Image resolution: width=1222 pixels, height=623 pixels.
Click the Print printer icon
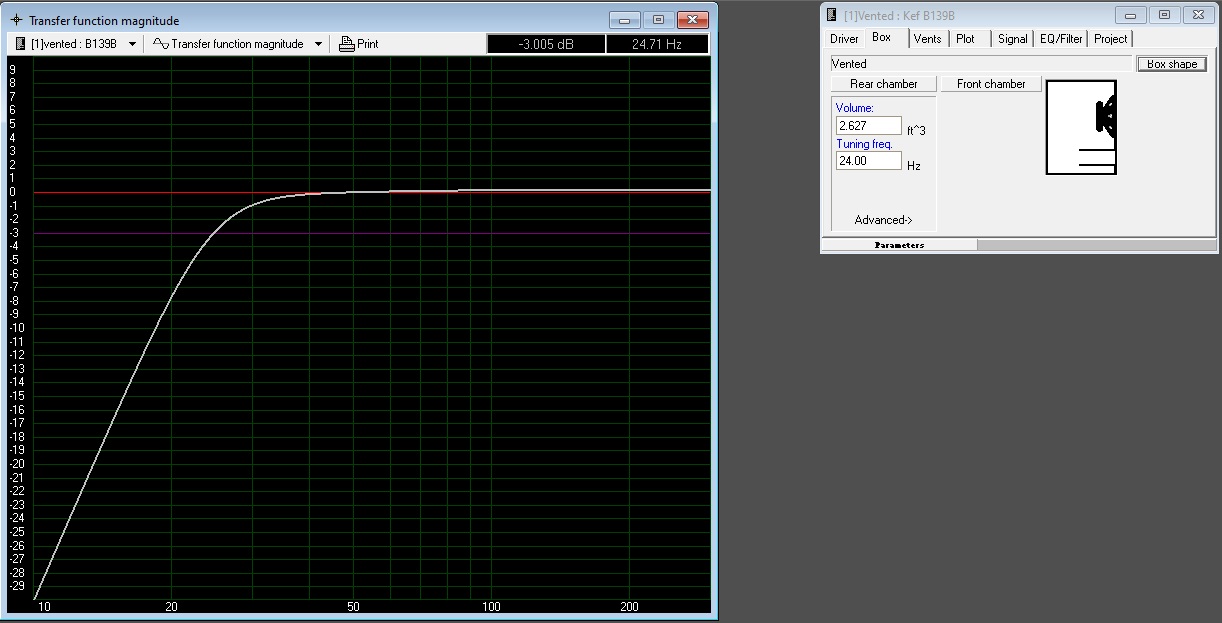coord(347,44)
